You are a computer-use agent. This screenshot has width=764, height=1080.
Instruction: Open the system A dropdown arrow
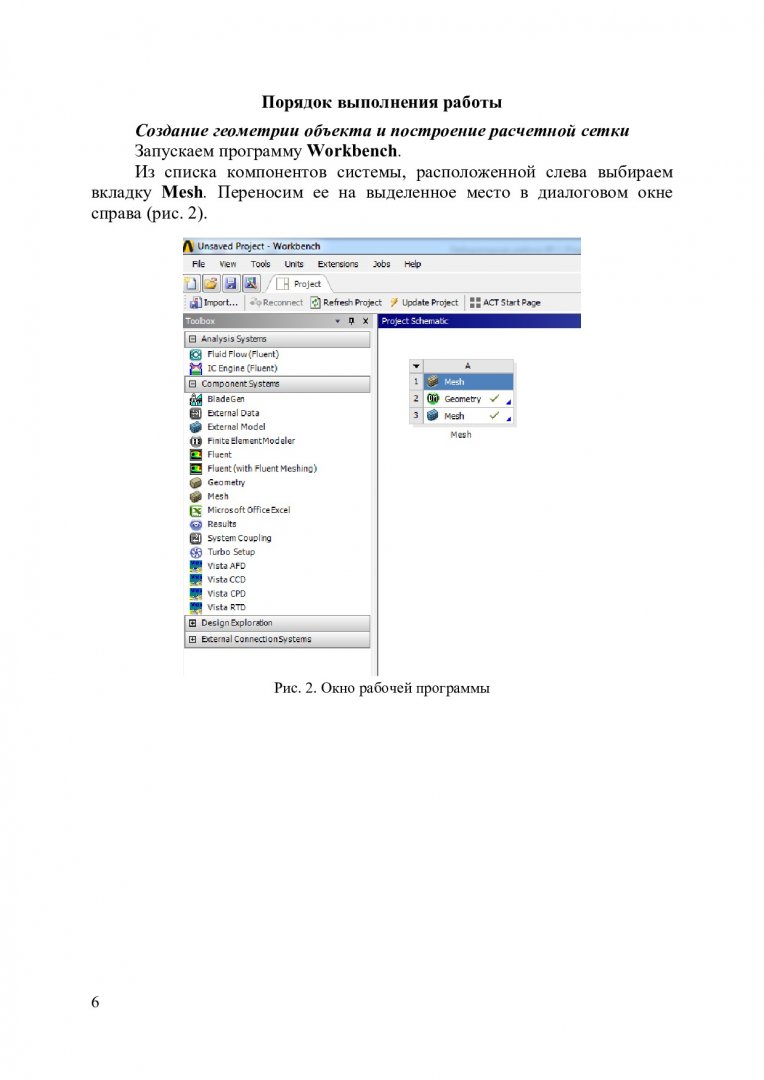point(416,366)
